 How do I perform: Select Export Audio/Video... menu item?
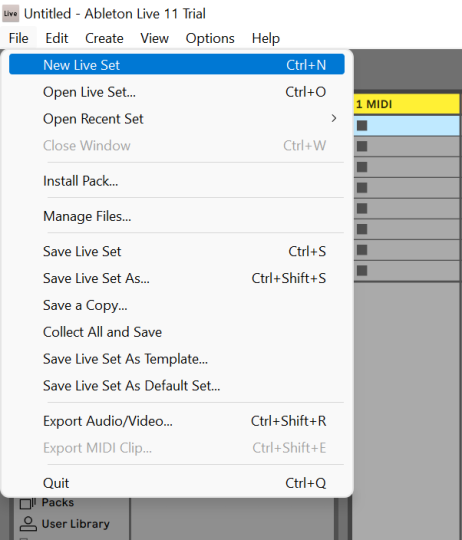(177, 421)
